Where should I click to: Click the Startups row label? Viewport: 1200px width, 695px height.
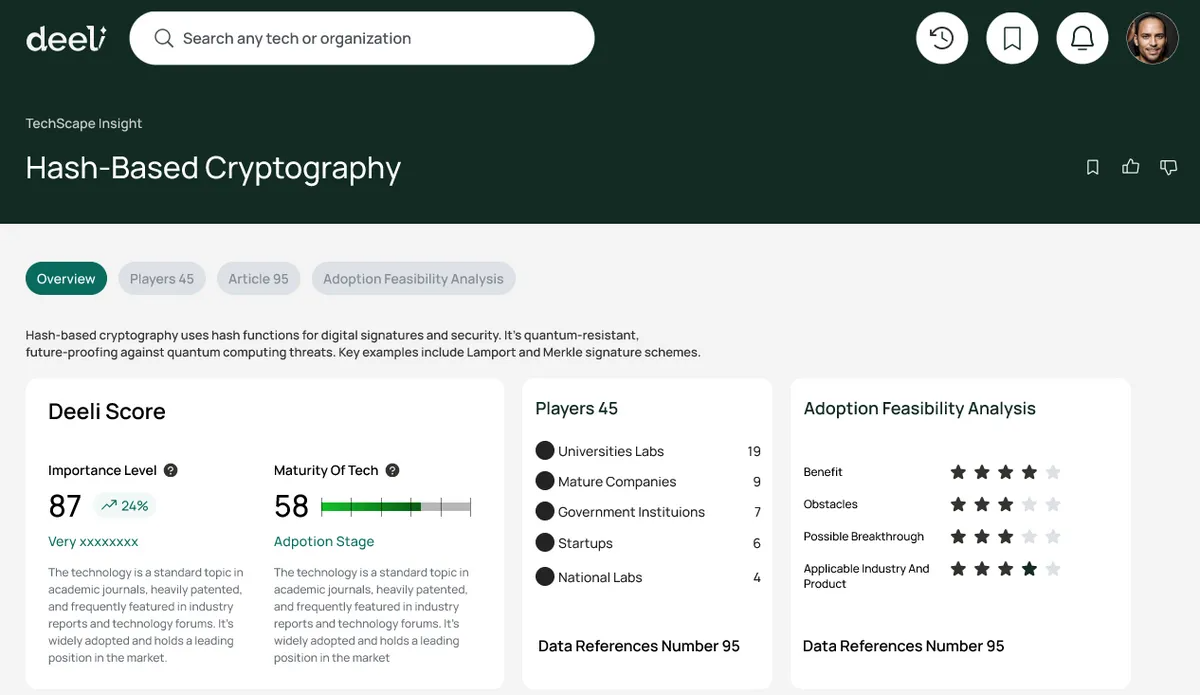(x=585, y=543)
